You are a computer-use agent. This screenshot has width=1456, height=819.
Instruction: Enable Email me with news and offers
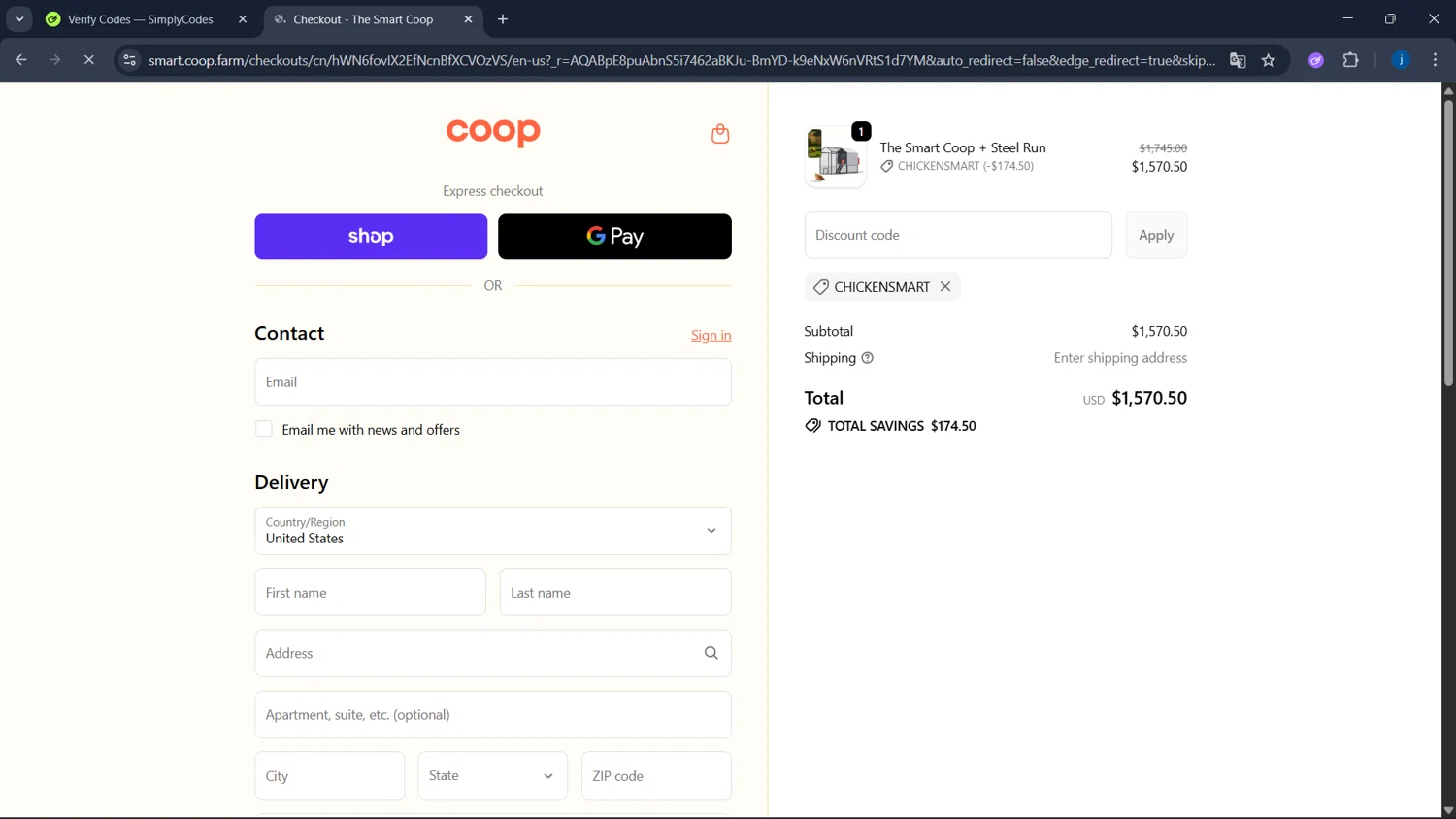pos(264,429)
